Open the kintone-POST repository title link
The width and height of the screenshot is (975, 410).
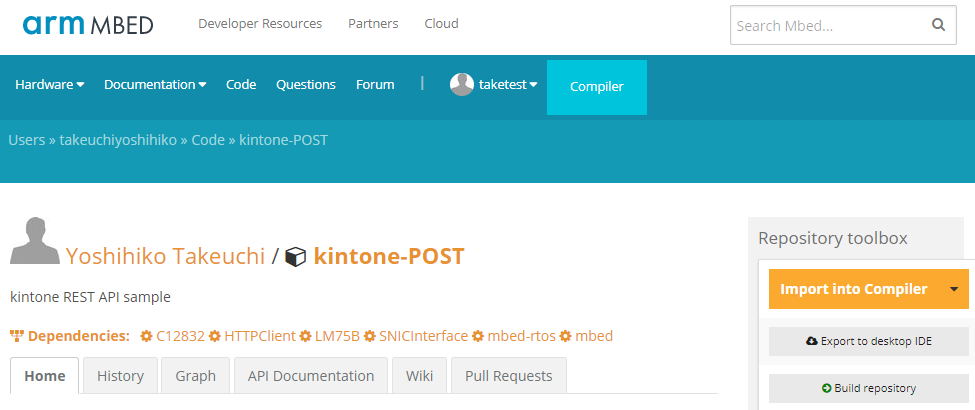(x=389, y=256)
